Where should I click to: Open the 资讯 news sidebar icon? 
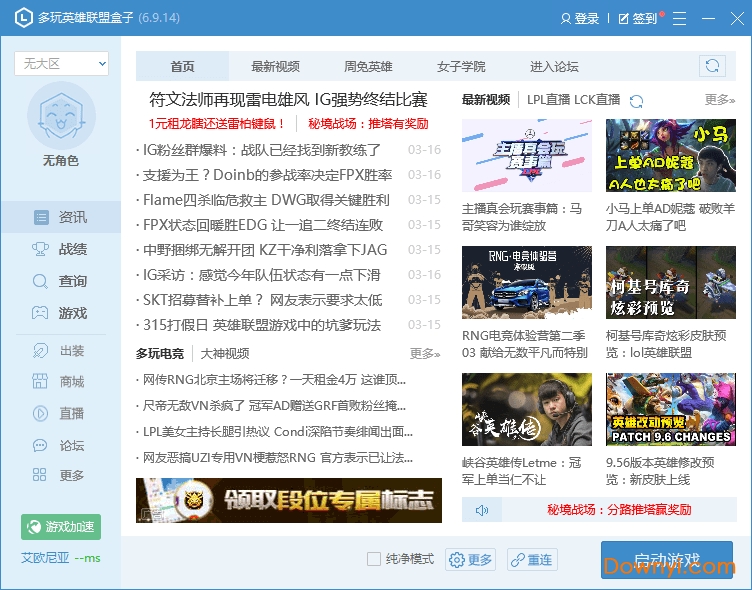coord(41,217)
